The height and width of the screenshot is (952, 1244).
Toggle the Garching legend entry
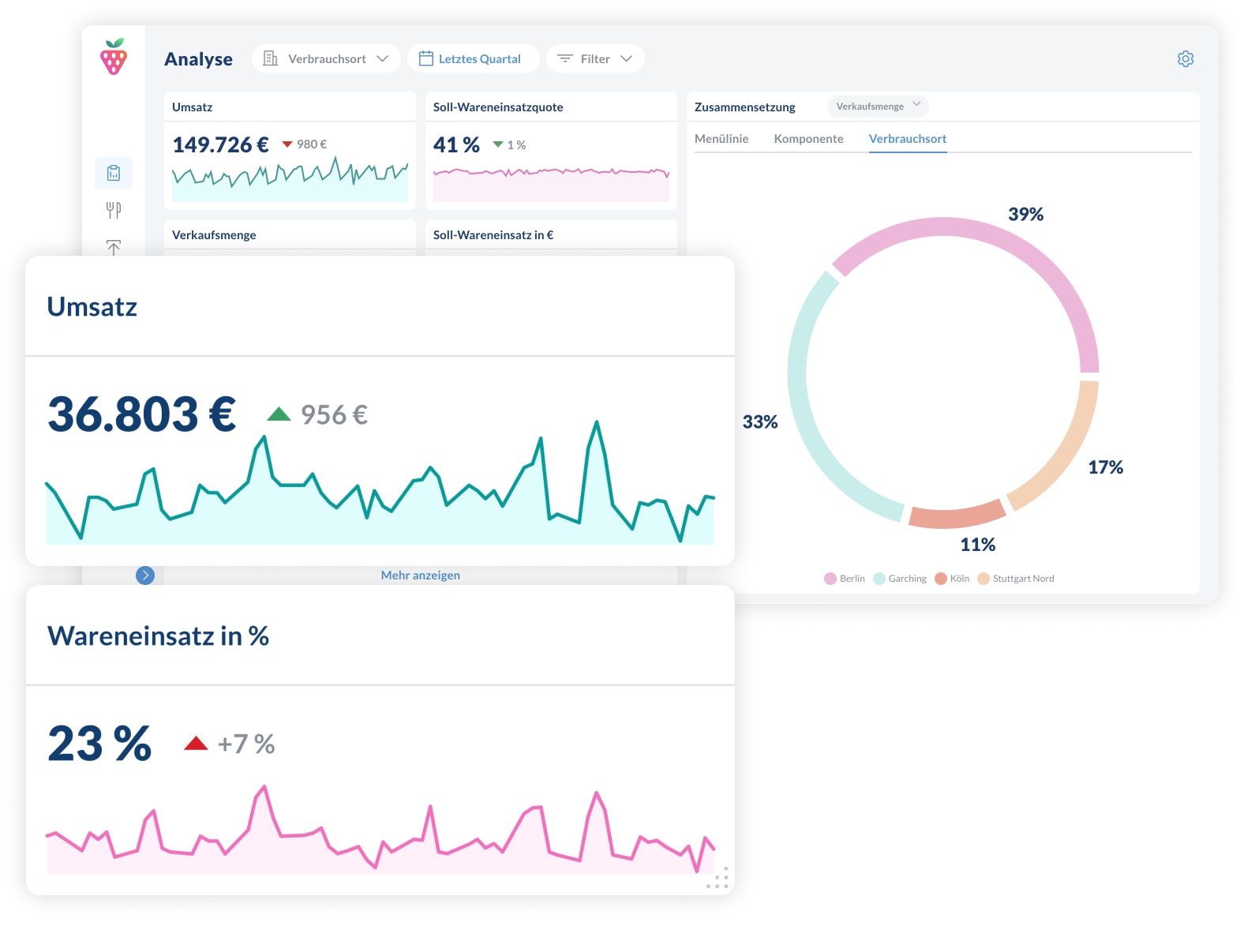pos(900,579)
